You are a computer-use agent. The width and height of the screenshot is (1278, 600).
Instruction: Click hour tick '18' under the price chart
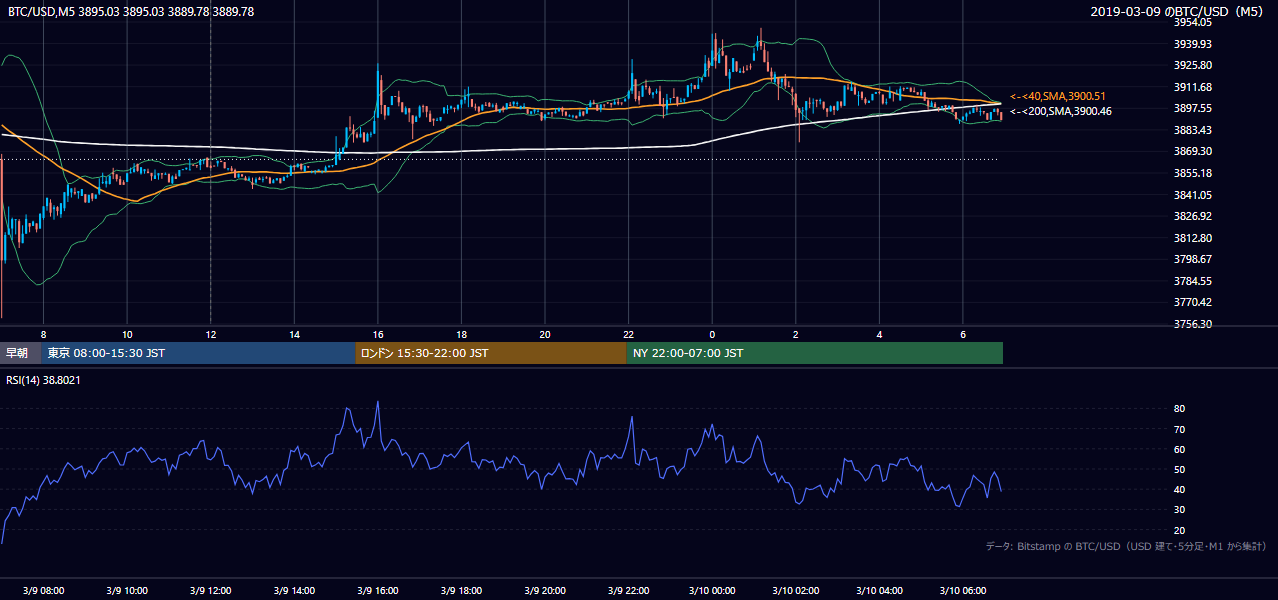tap(461, 334)
